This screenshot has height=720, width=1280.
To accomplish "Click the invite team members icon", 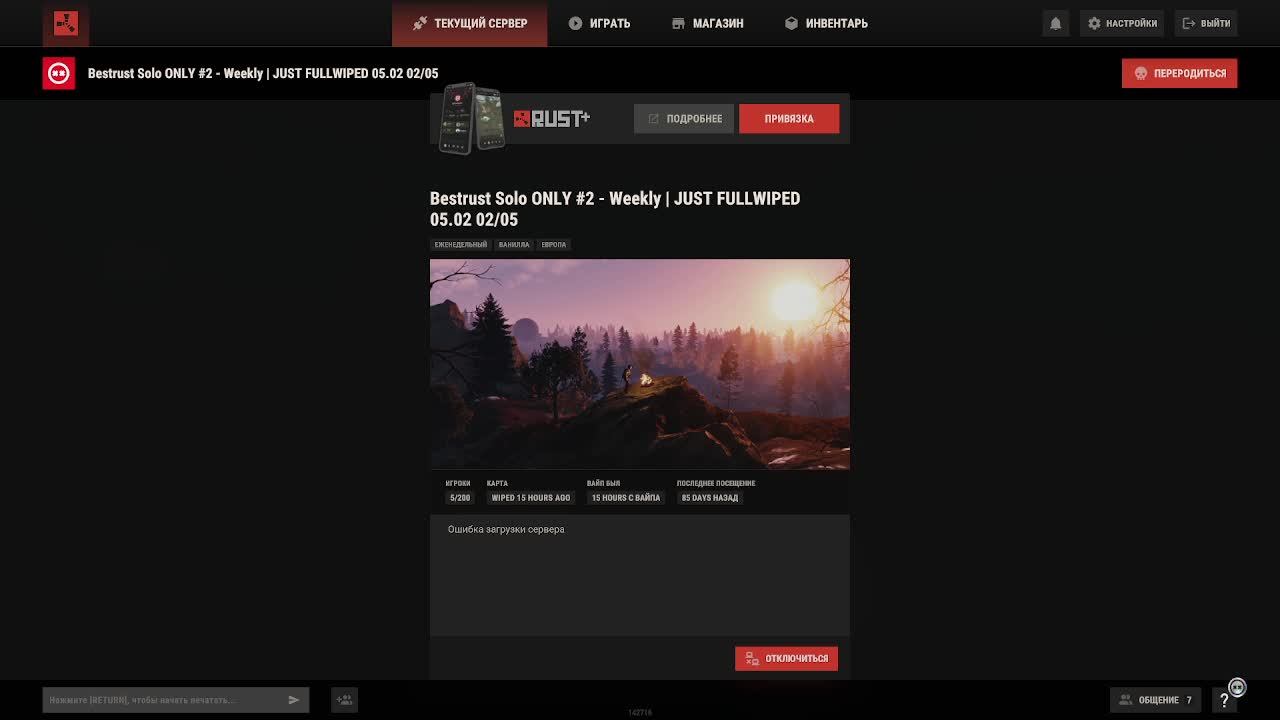I will click(344, 700).
